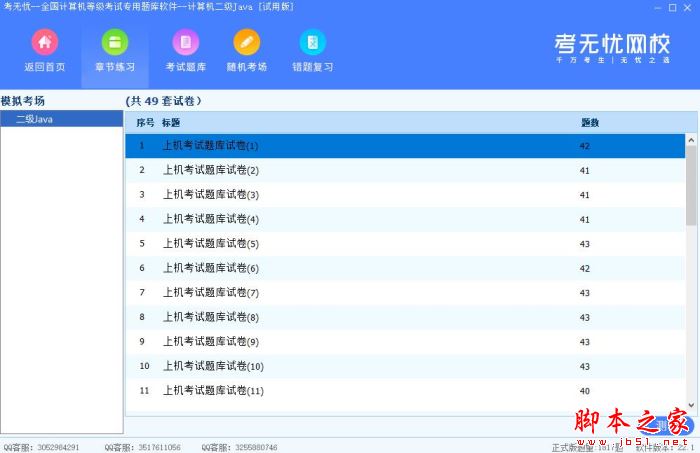
Task: Open the 章节练习 green icon
Action: click(x=115, y=42)
